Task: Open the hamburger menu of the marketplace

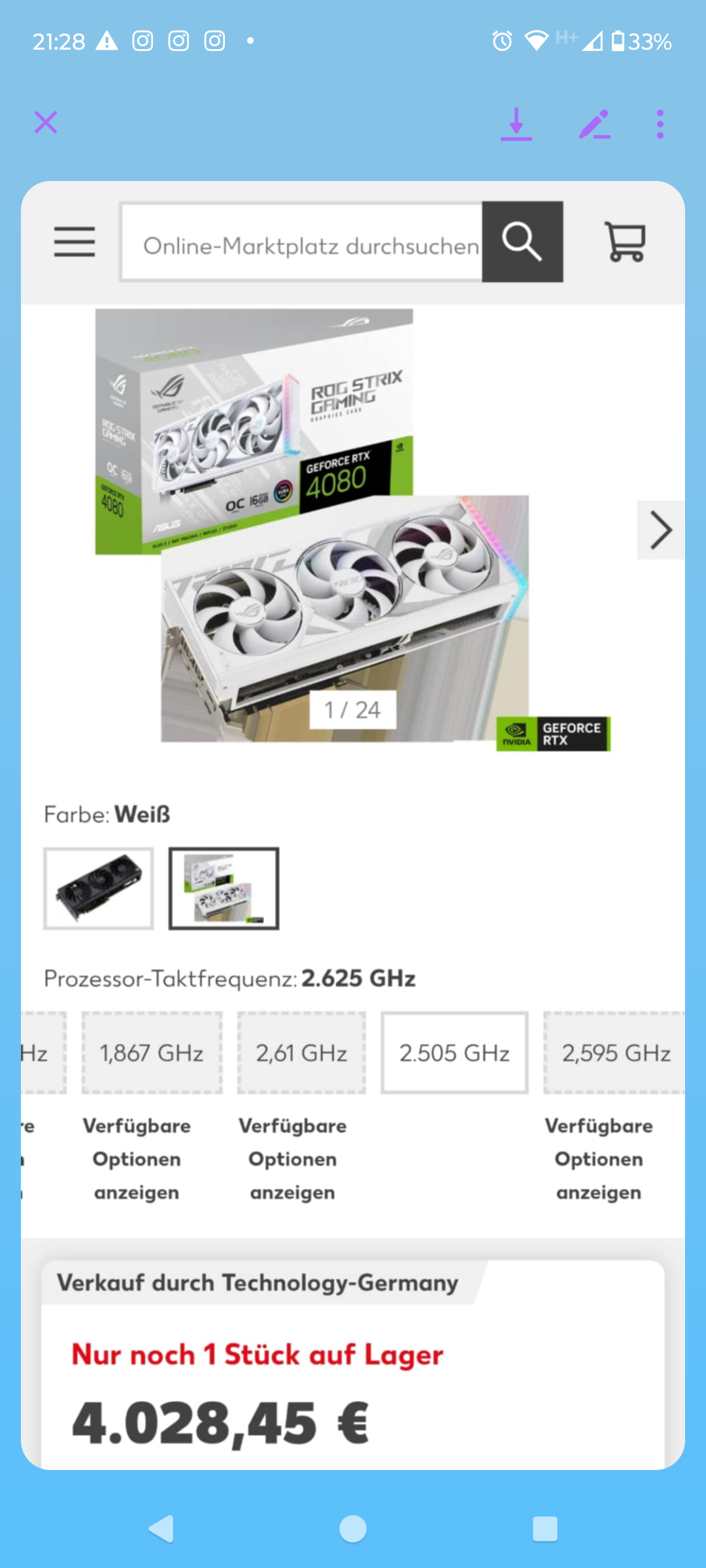Action: click(75, 242)
